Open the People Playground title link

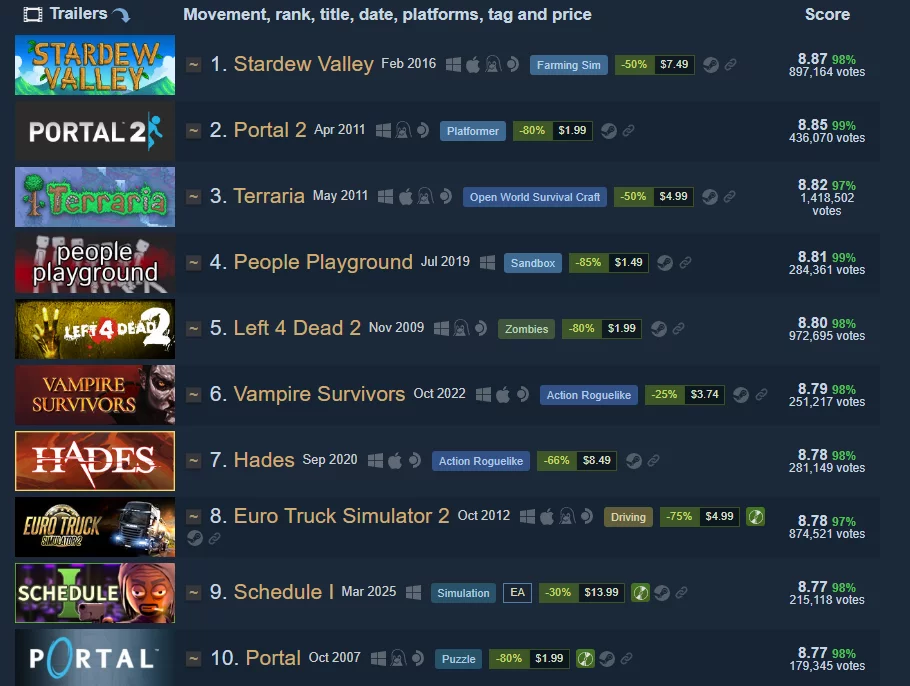click(x=323, y=262)
